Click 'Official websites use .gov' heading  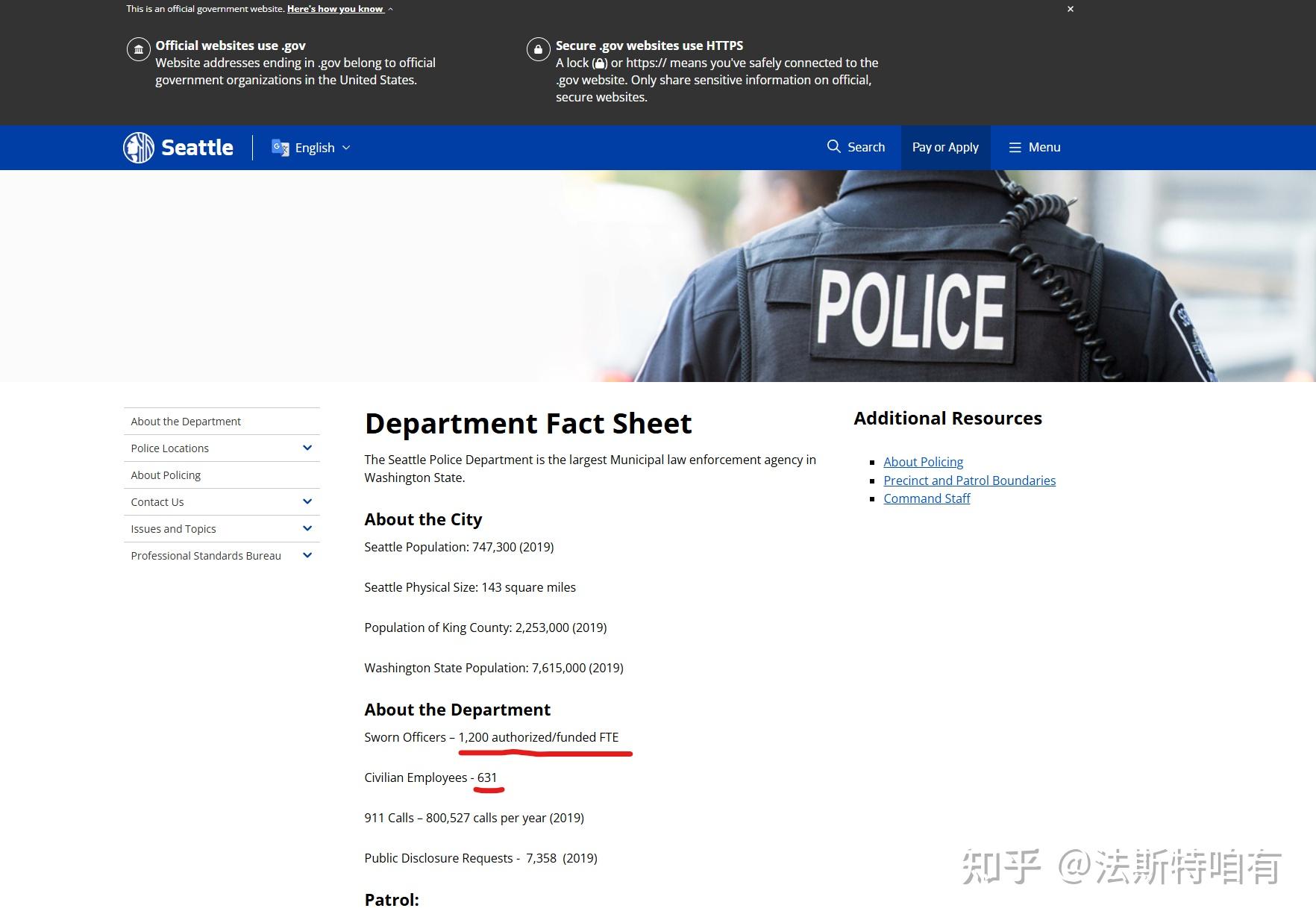pyautogui.click(x=231, y=46)
